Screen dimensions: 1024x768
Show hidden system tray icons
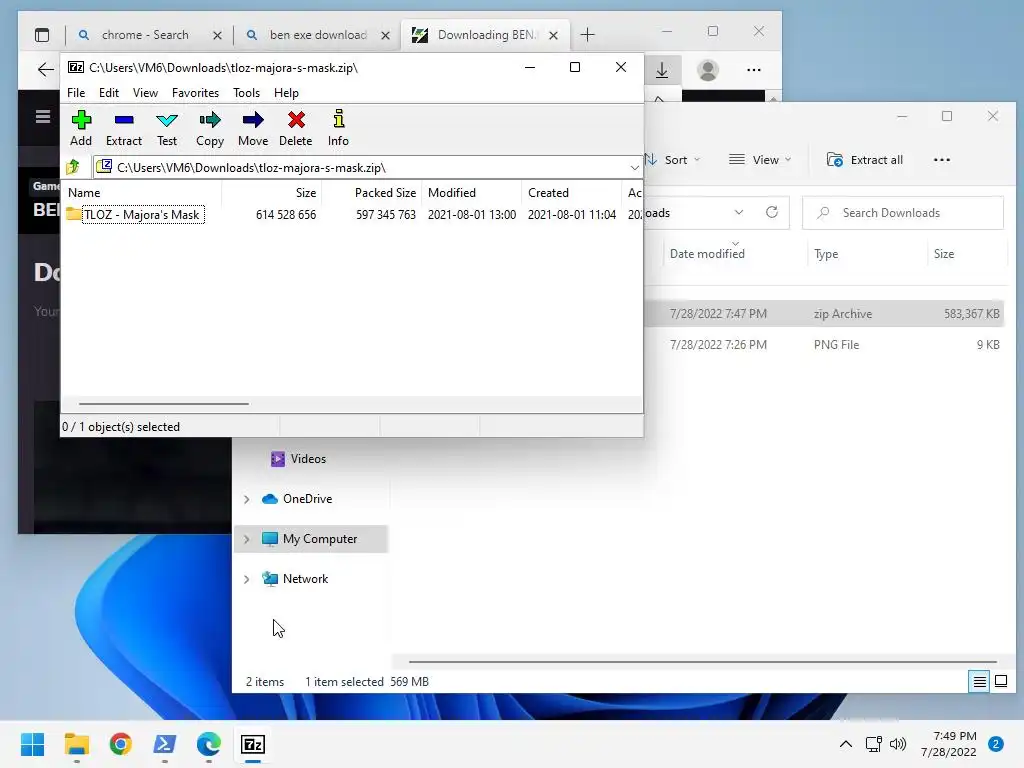[845, 744]
